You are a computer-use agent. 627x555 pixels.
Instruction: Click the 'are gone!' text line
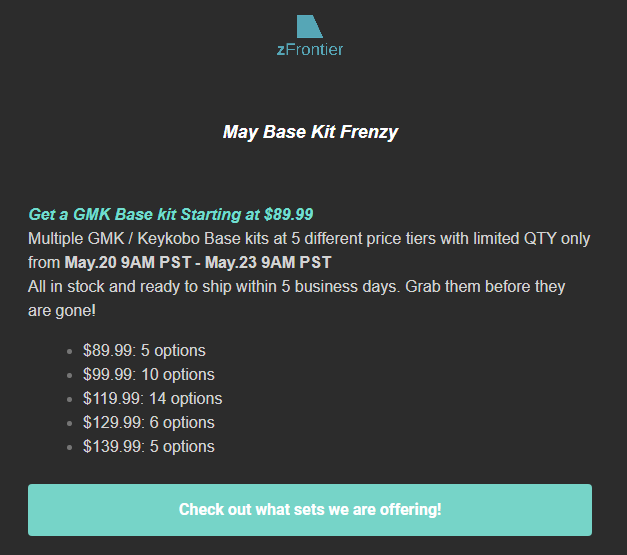pos(62,311)
